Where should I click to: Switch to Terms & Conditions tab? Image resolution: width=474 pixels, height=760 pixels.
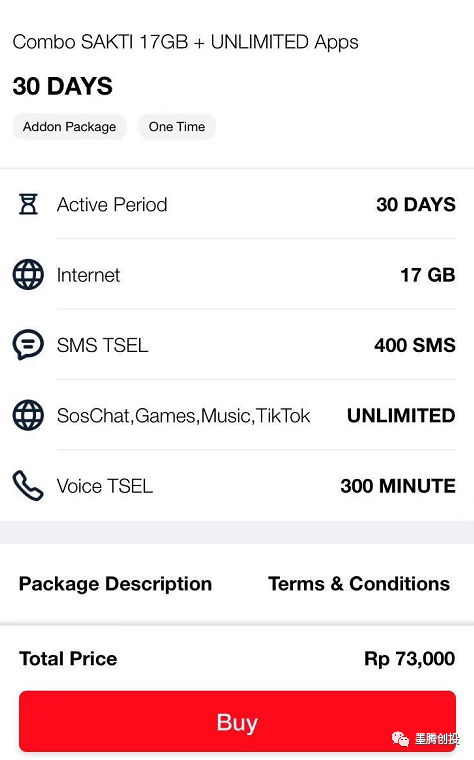coord(359,584)
